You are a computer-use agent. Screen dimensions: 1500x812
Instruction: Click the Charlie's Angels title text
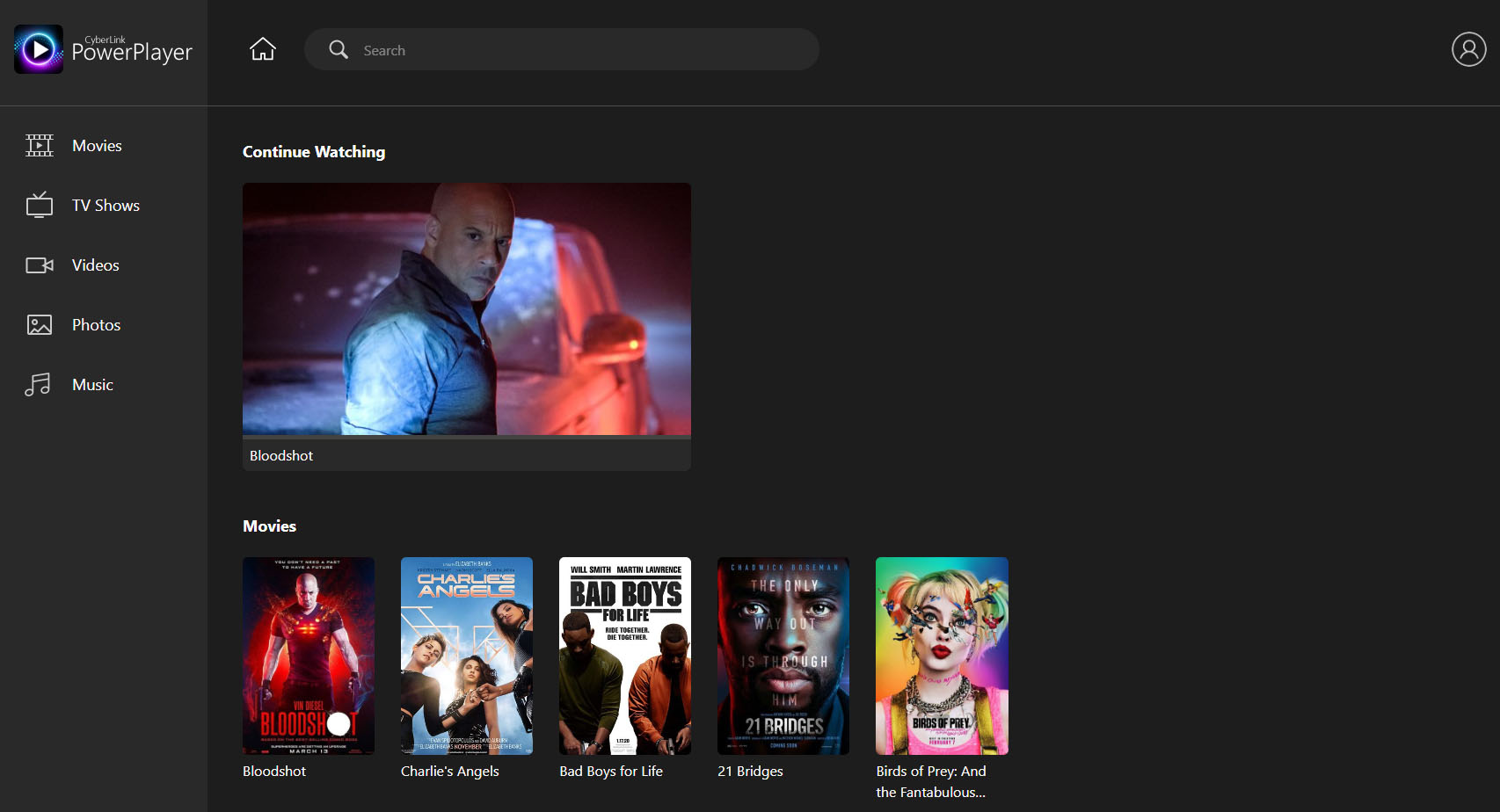coord(450,771)
